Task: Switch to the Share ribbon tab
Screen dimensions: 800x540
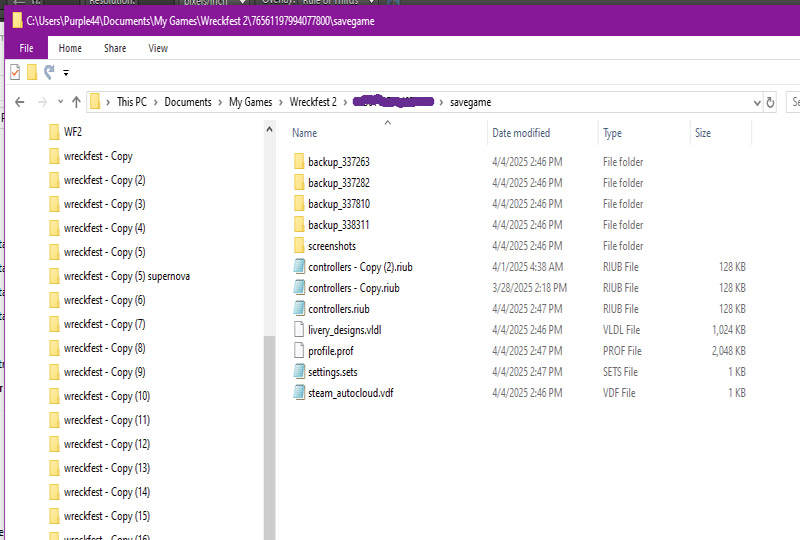Action: [115, 48]
